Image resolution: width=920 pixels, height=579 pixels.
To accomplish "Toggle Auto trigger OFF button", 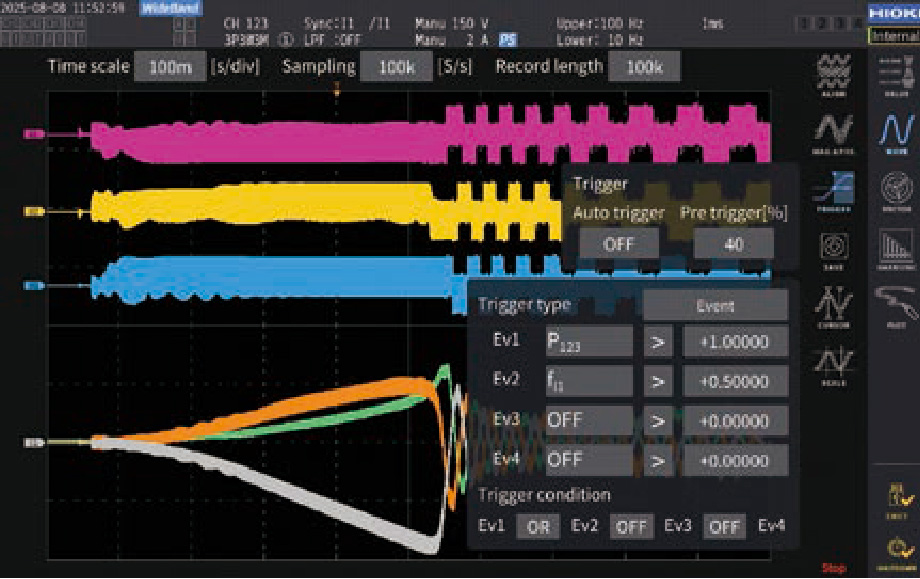I will tap(617, 243).
